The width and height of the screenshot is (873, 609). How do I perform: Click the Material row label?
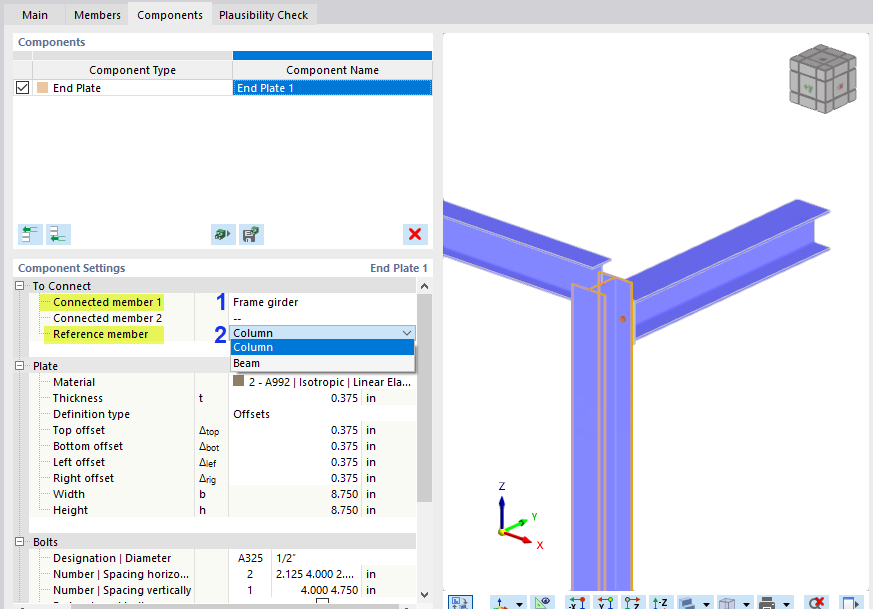point(74,382)
